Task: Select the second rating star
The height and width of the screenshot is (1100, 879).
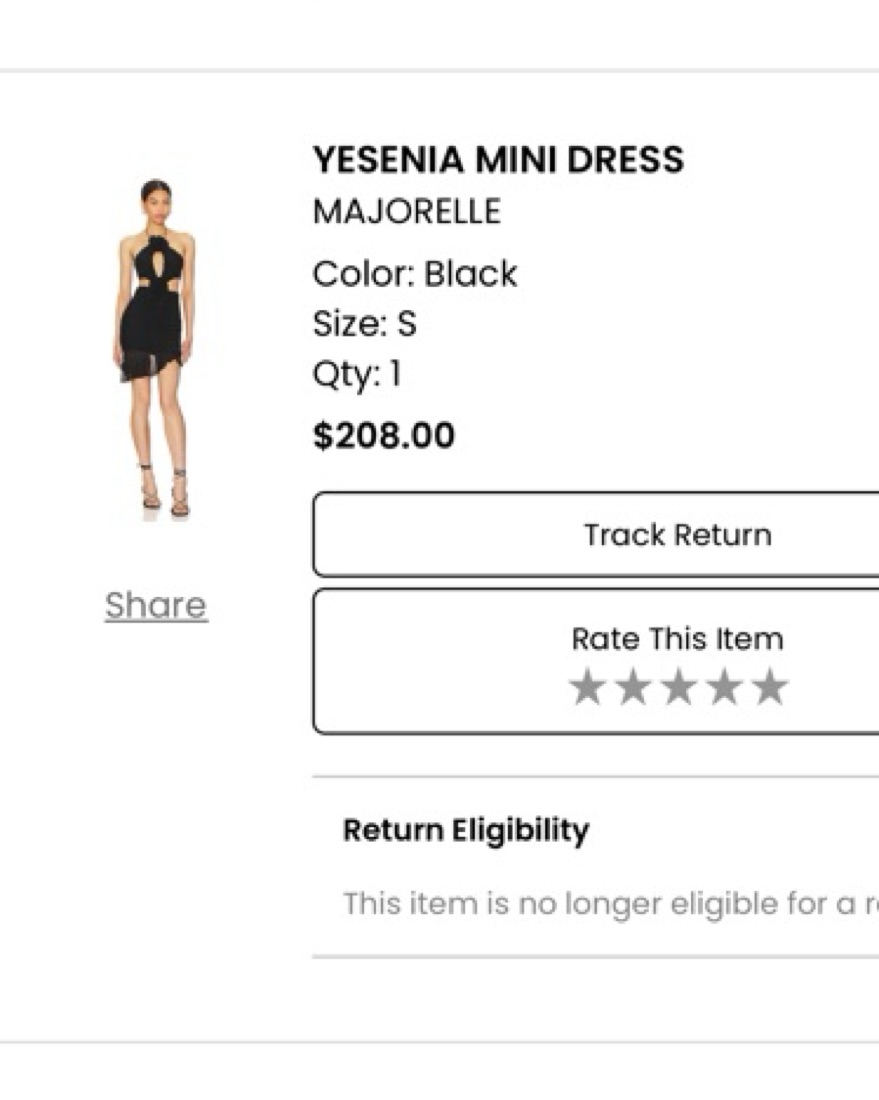Action: (x=633, y=688)
